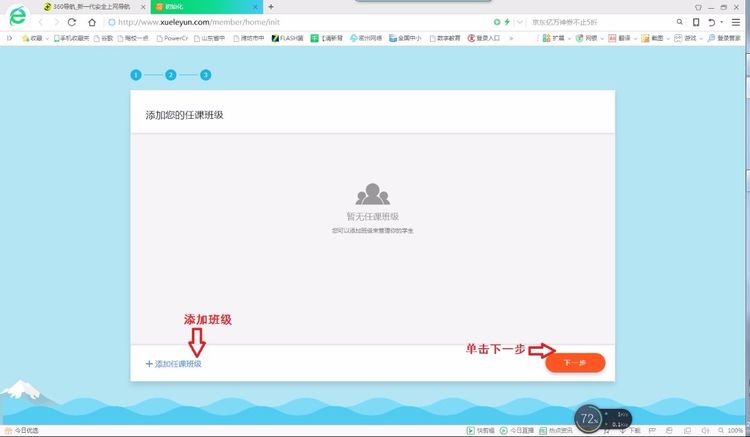Select step 1 circle in progress indicator
750x437 pixels.
135,75
